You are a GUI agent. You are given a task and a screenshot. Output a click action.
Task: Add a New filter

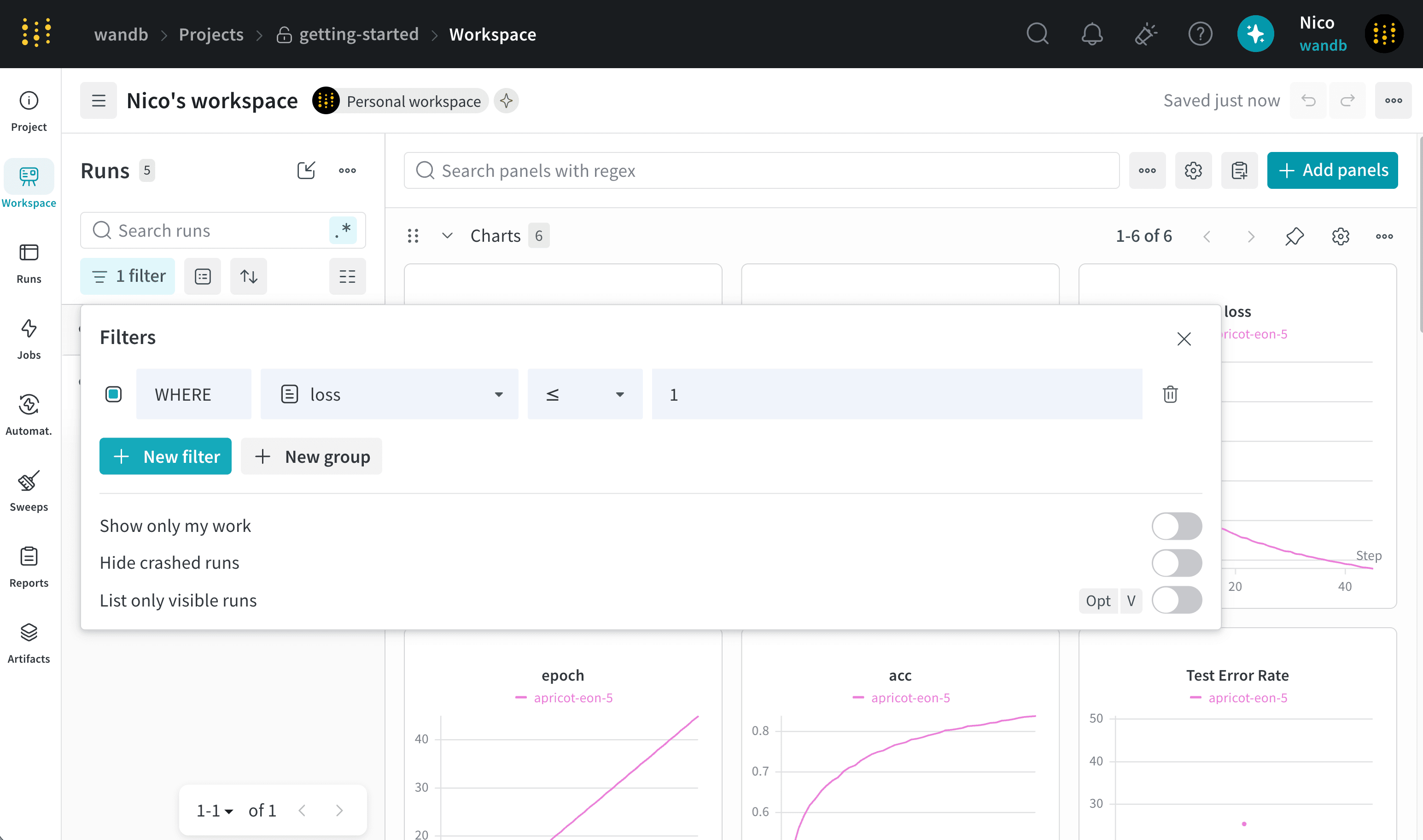(x=165, y=456)
